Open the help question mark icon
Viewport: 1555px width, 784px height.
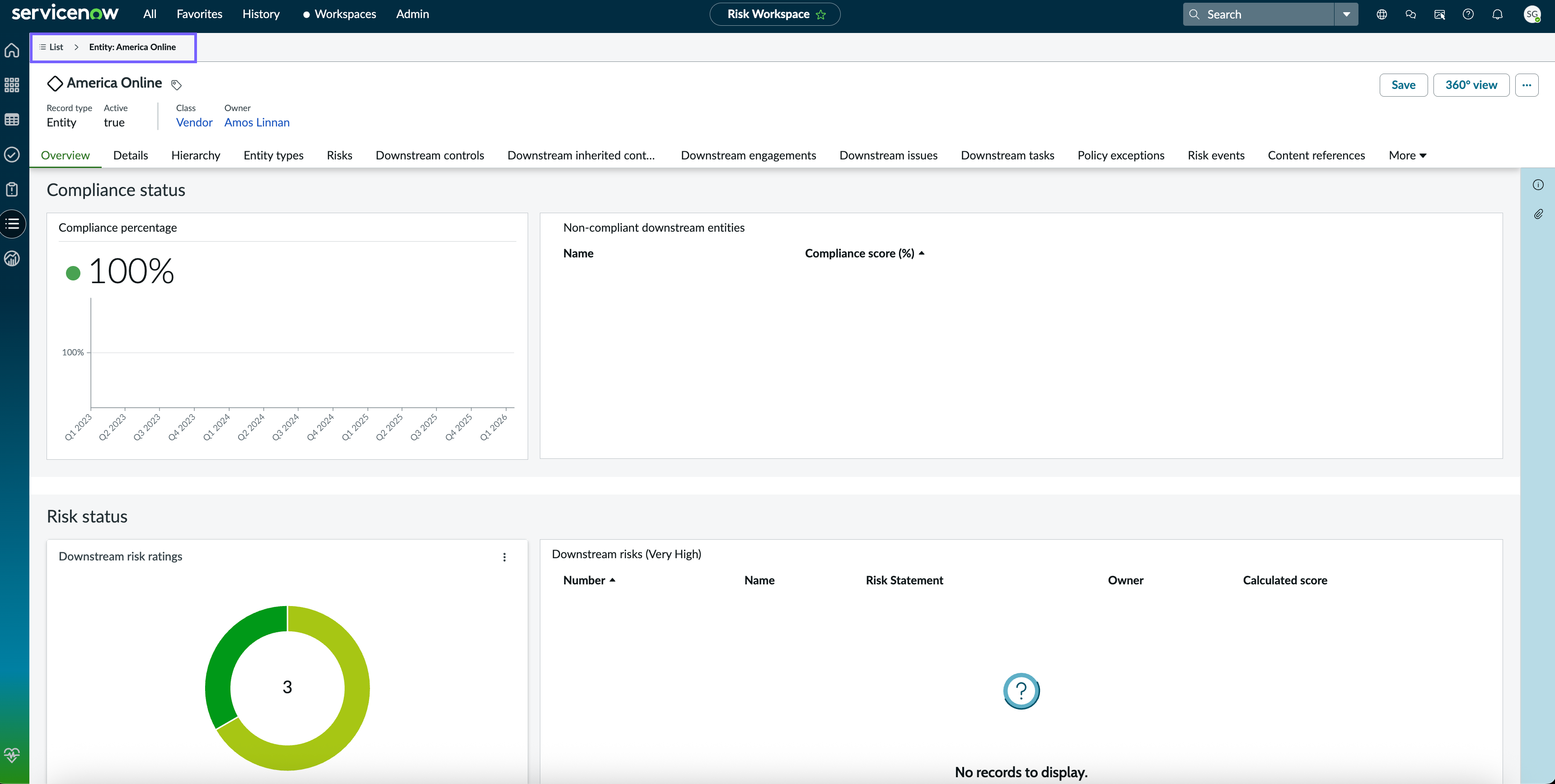click(1468, 14)
